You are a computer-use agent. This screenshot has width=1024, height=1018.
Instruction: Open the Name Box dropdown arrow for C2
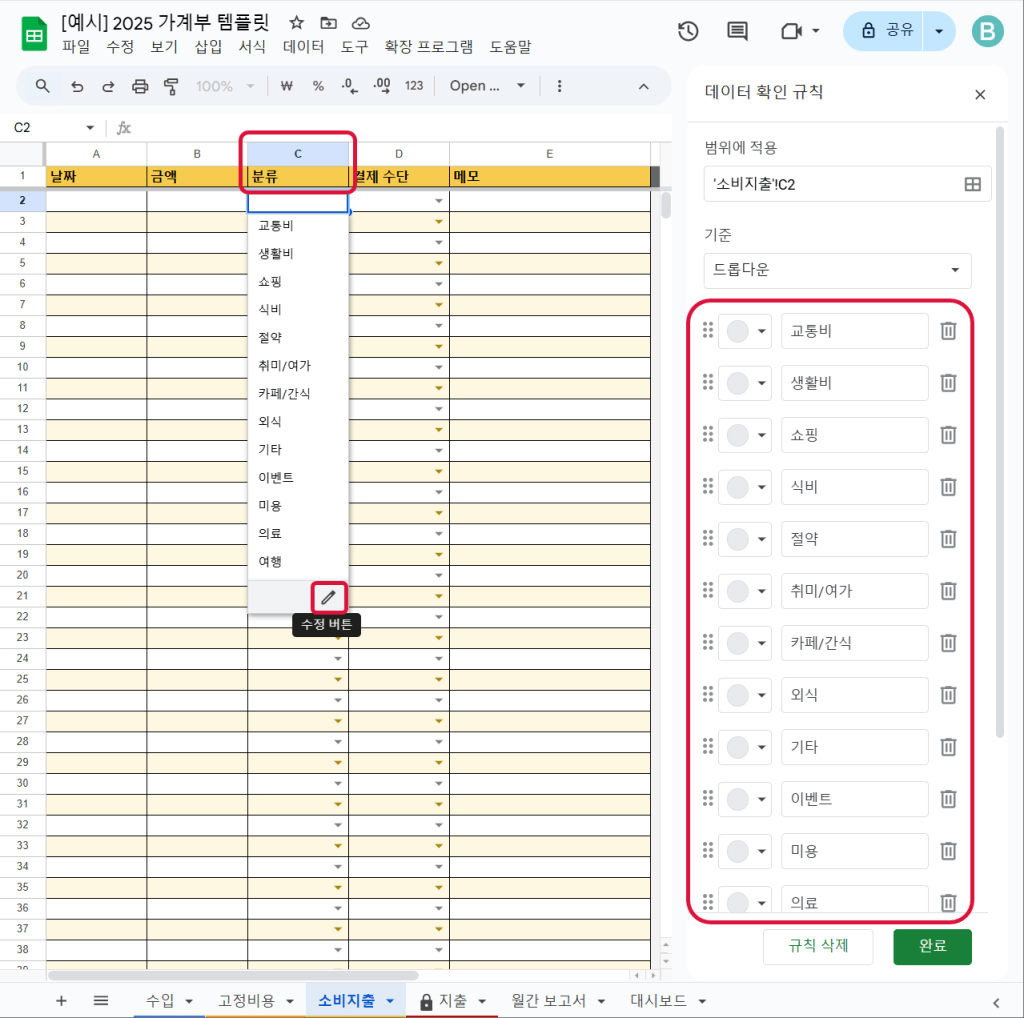point(90,128)
